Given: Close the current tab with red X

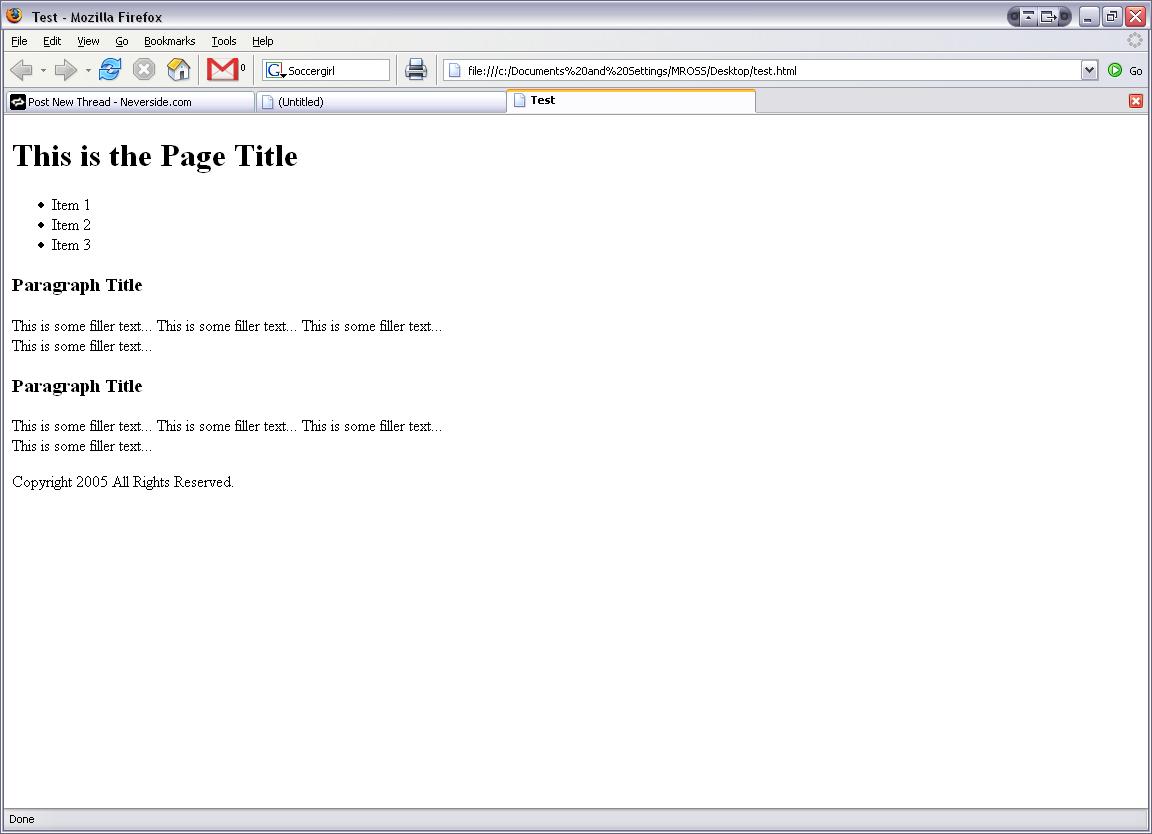Looking at the screenshot, I should (x=1136, y=101).
